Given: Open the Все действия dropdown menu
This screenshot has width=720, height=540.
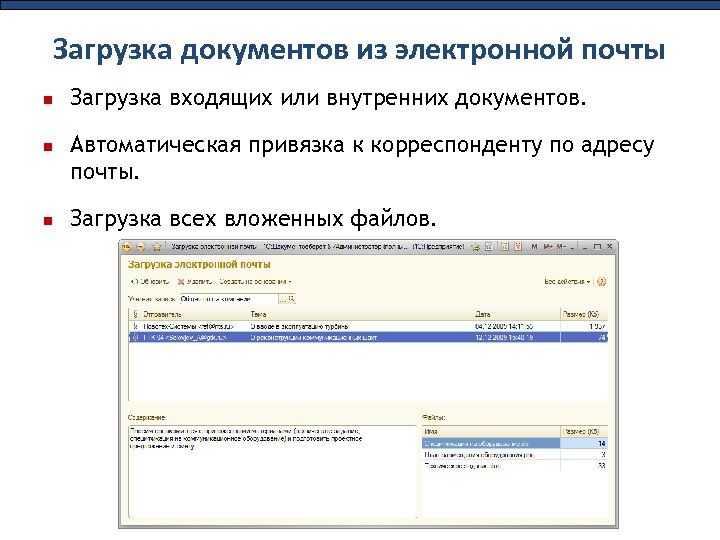Looking at the screenshot, I should [567, 281].
